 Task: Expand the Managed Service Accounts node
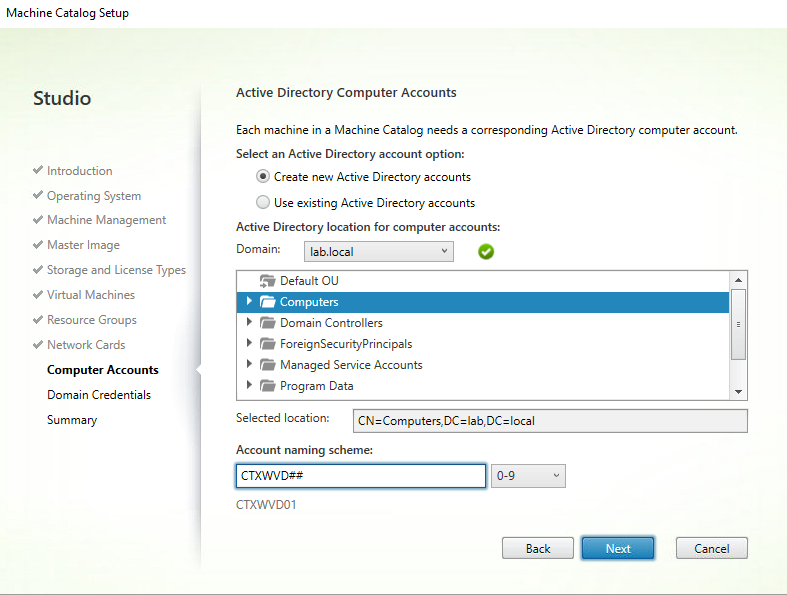coord(249,365)
